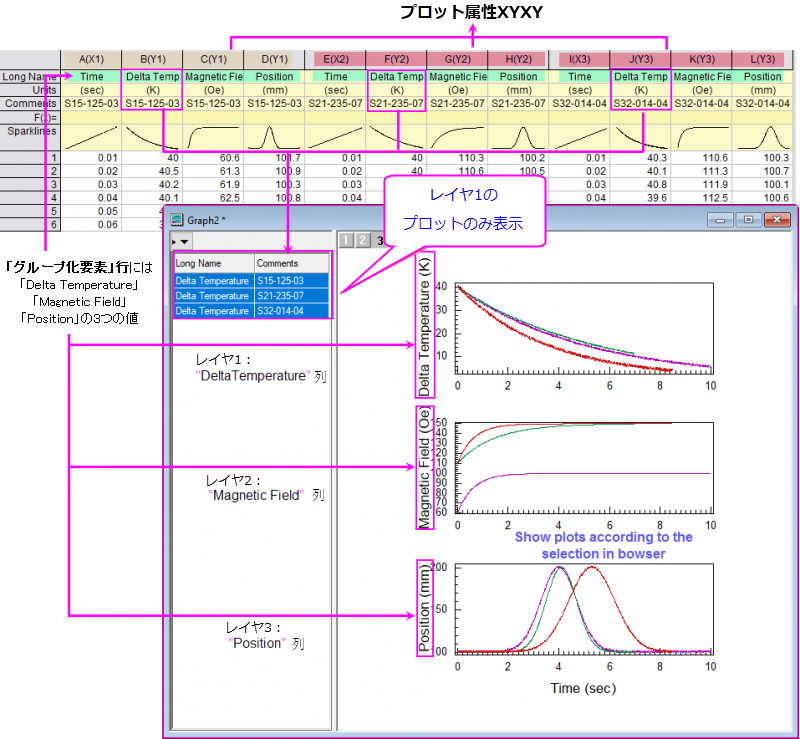Screen dimensions: 800x739
Task: Select browser row with comment S21-235-07
Action: [x=252, y=296]
